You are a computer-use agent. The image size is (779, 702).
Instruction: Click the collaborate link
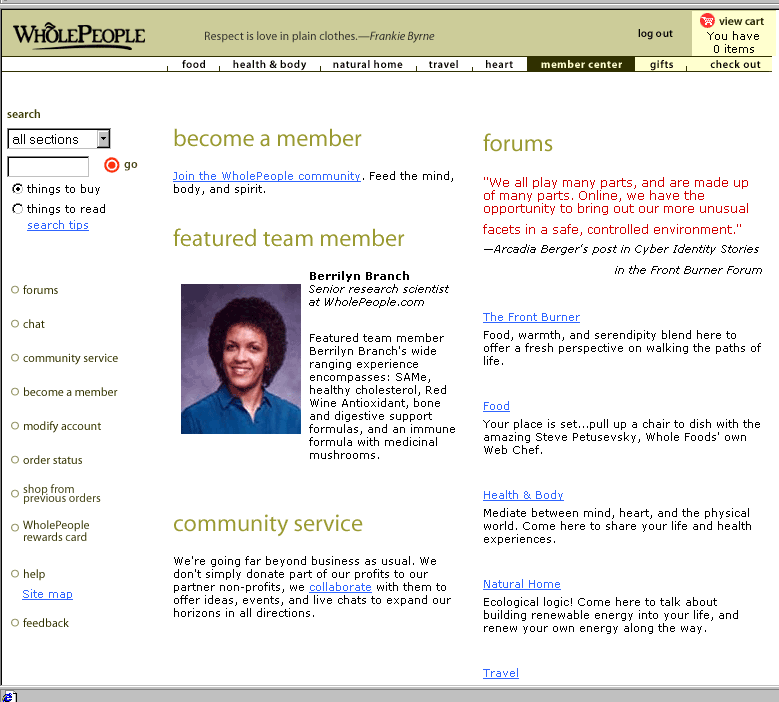point(340,587)
